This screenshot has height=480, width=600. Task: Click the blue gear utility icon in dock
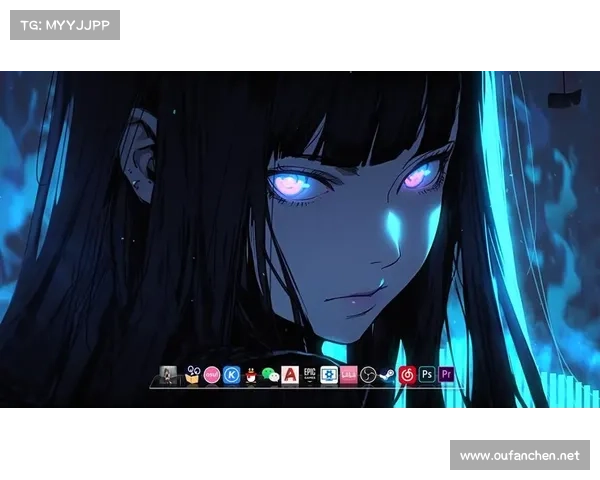(x=329, y=375)
